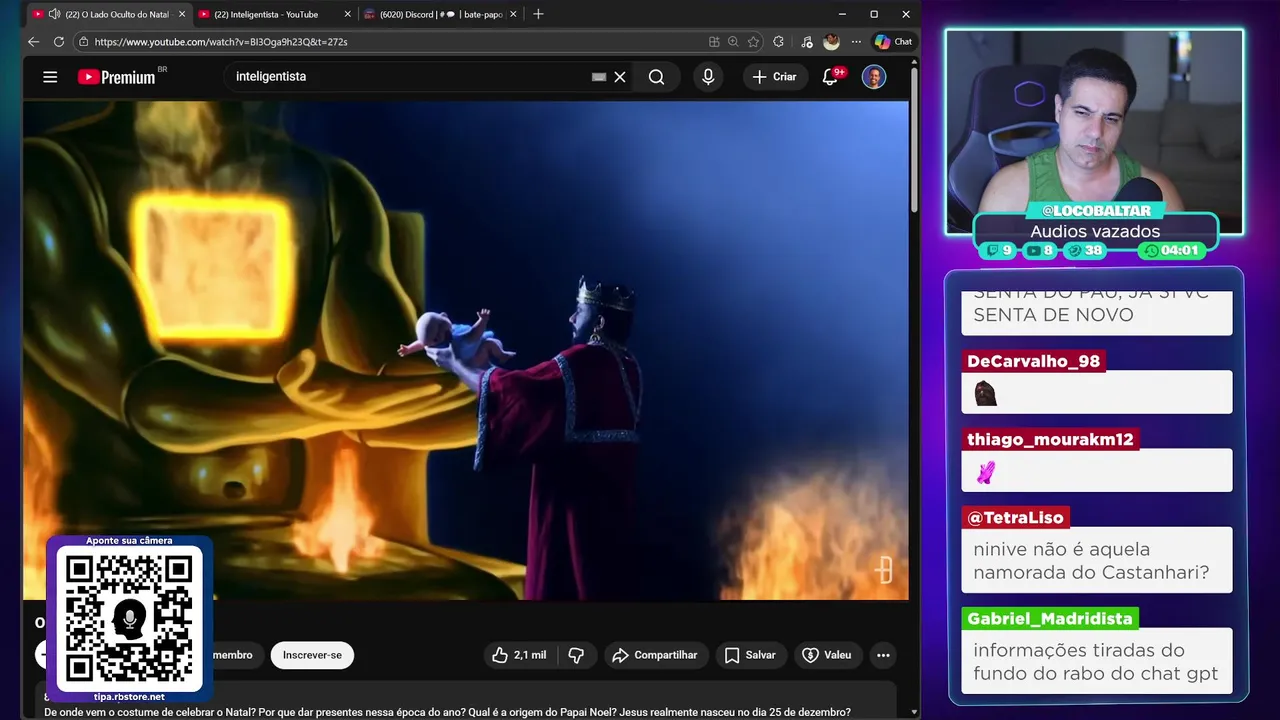This screenshot has width=1280, height=720.
Task: Open more actions ellipsis under video
Action: pyautogui.click(x=883, y=655)
